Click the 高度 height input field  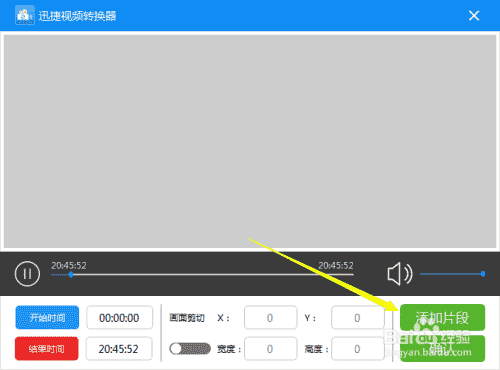(357, 349)
